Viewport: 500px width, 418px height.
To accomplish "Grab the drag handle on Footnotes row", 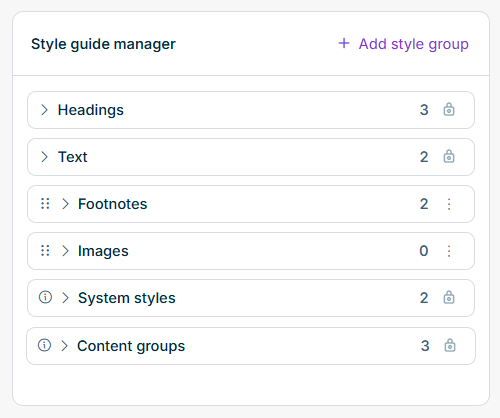I will pos(45,204).
